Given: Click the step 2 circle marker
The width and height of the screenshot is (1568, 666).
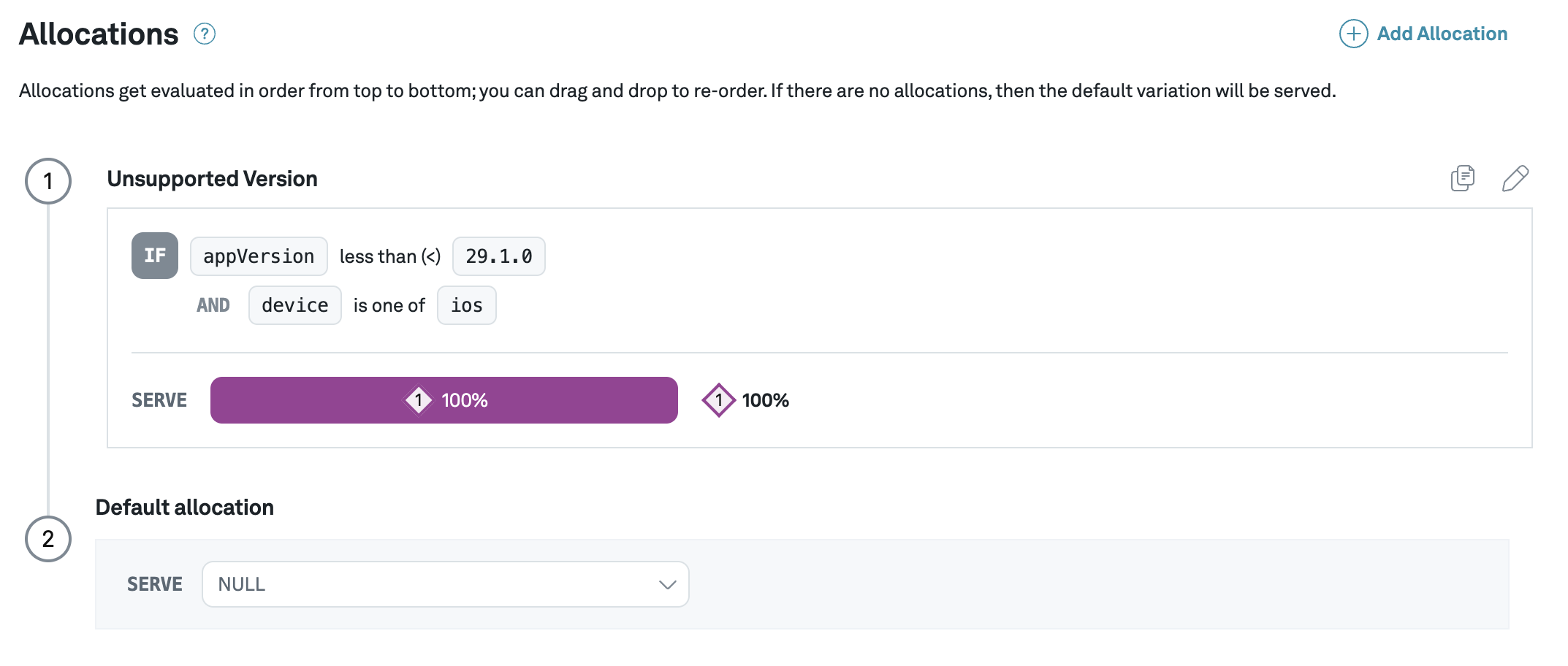Looking at the screenshot, I should point(48,539).
